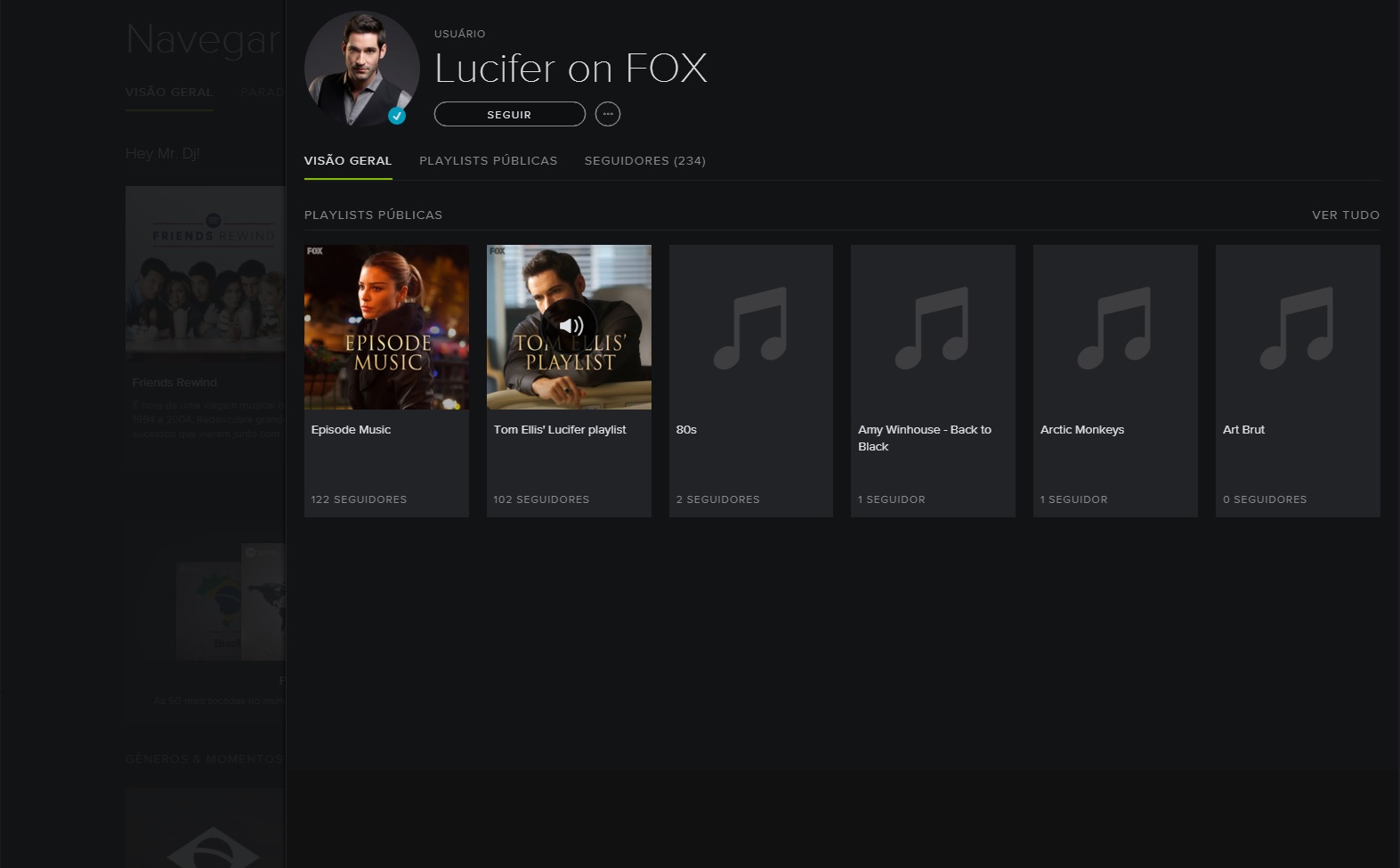Click the Playlists Públicas section heading
Viewport: 1400px width, 868px height.
(373, 215)
